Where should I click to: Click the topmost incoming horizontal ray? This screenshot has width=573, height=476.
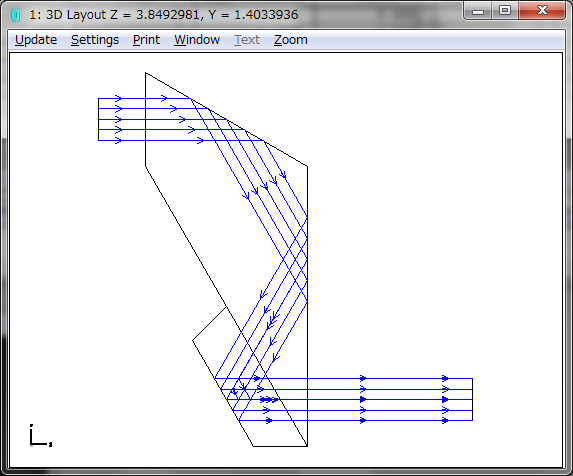[x=144, y=98]
